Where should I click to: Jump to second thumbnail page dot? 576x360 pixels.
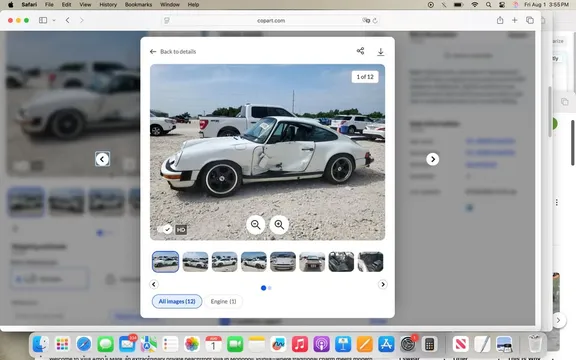pyautogui.click(x=270, y=288)
